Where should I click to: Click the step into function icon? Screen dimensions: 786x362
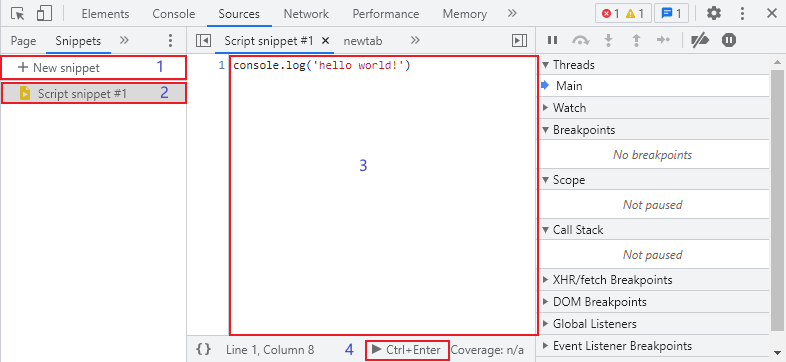[609, 40]
